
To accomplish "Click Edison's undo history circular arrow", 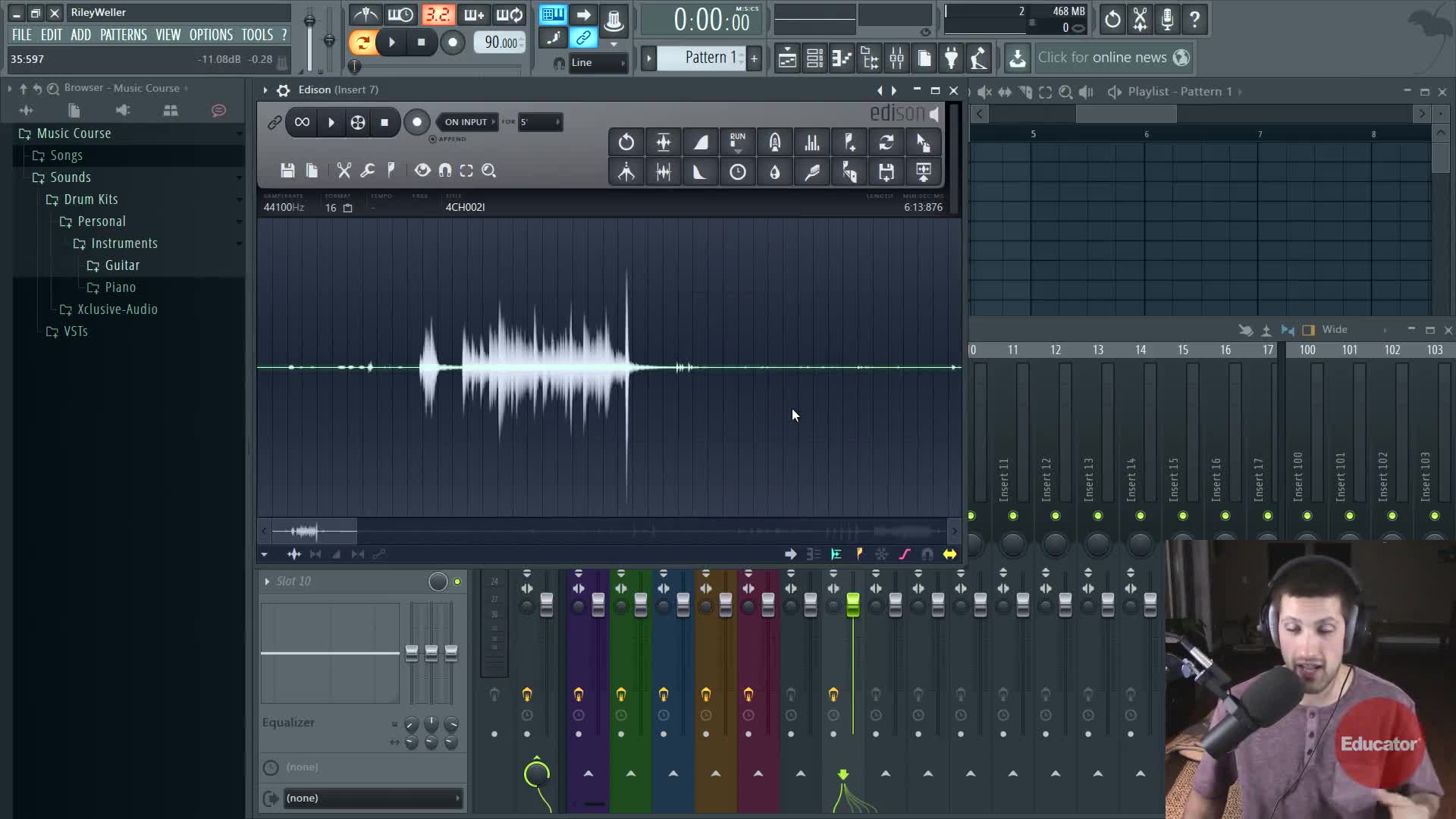I will click(626, 143).
